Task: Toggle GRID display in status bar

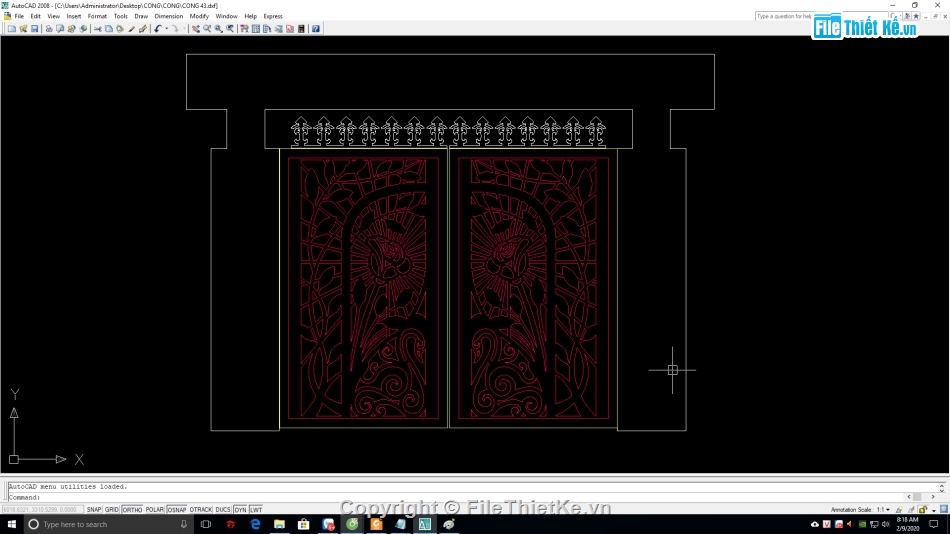Action: [x=111, y=510]
